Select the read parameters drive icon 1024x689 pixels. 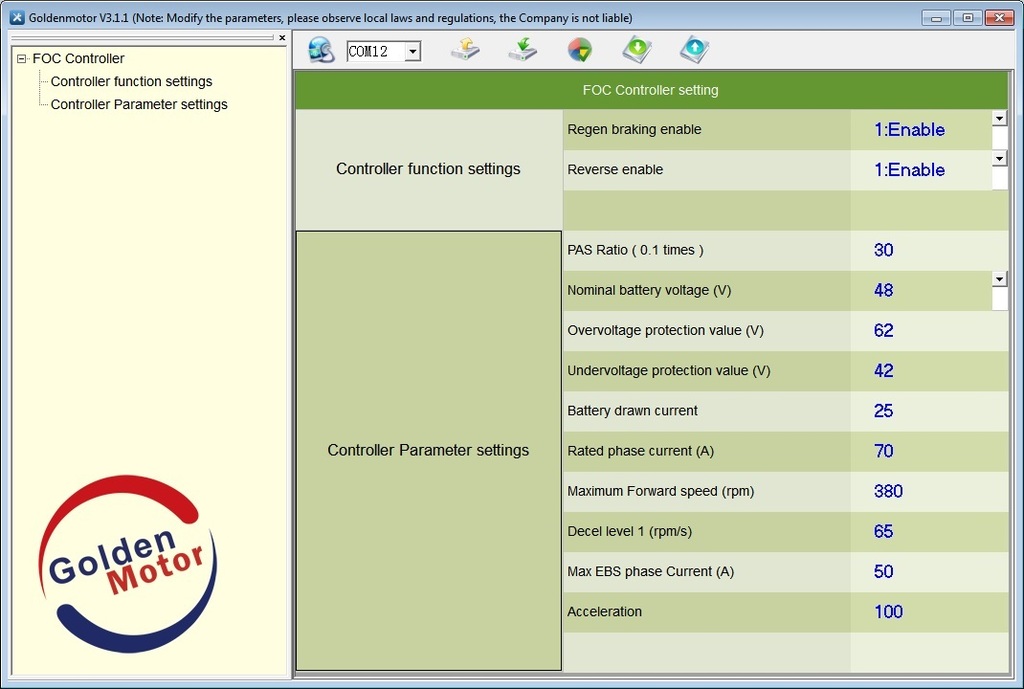[x=464, y=48]
